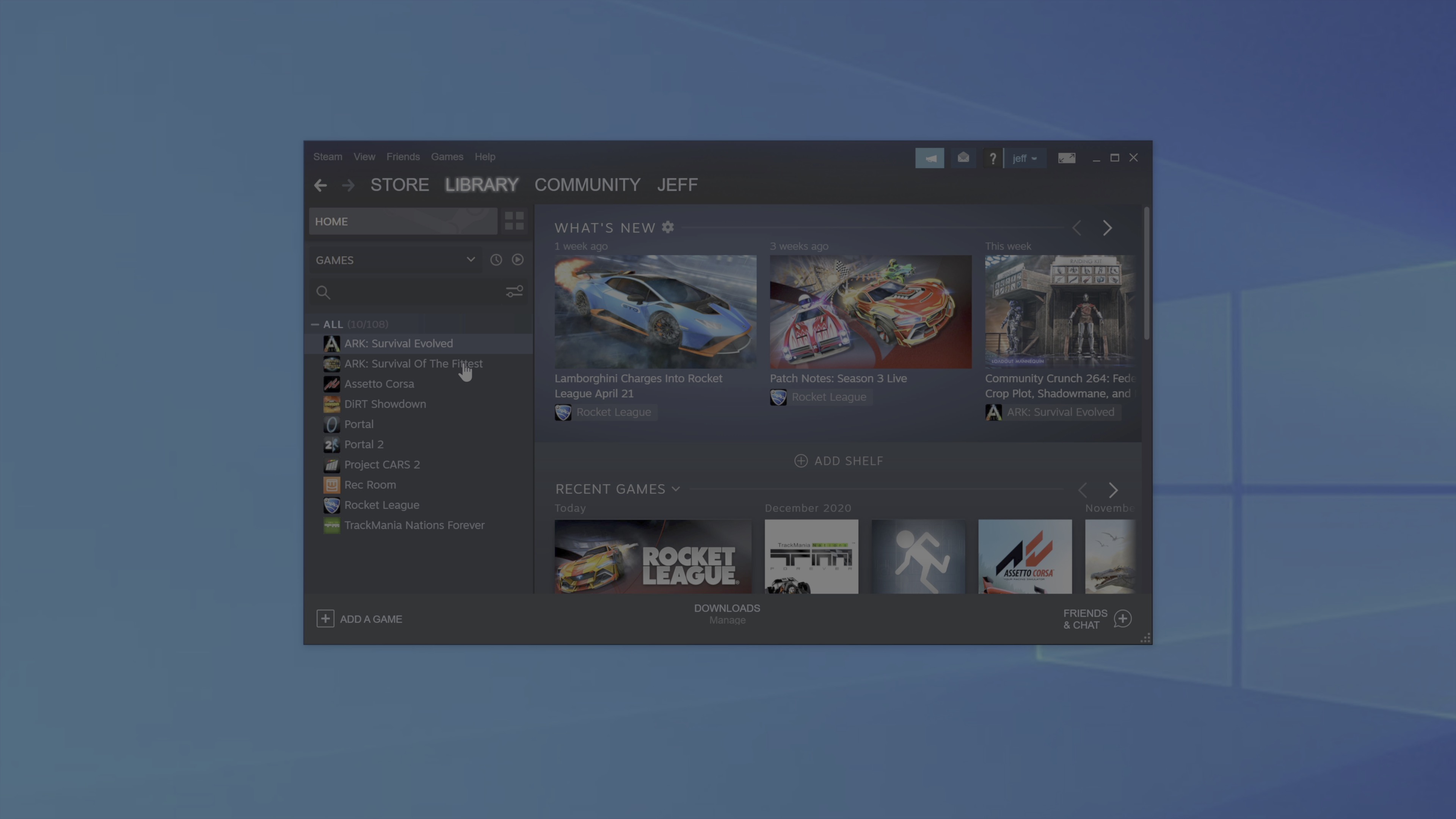Switch to the STORE tab
1456x819 pixels.
point(399,185)
